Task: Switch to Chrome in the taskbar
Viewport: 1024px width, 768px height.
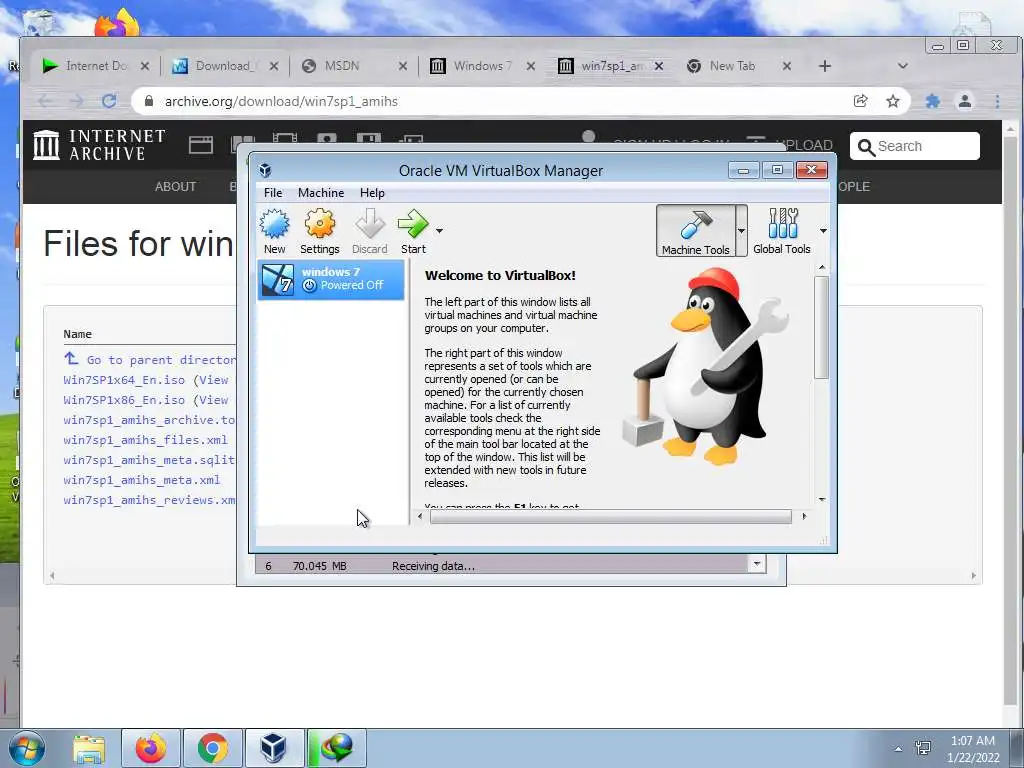Action: [213, 748]
